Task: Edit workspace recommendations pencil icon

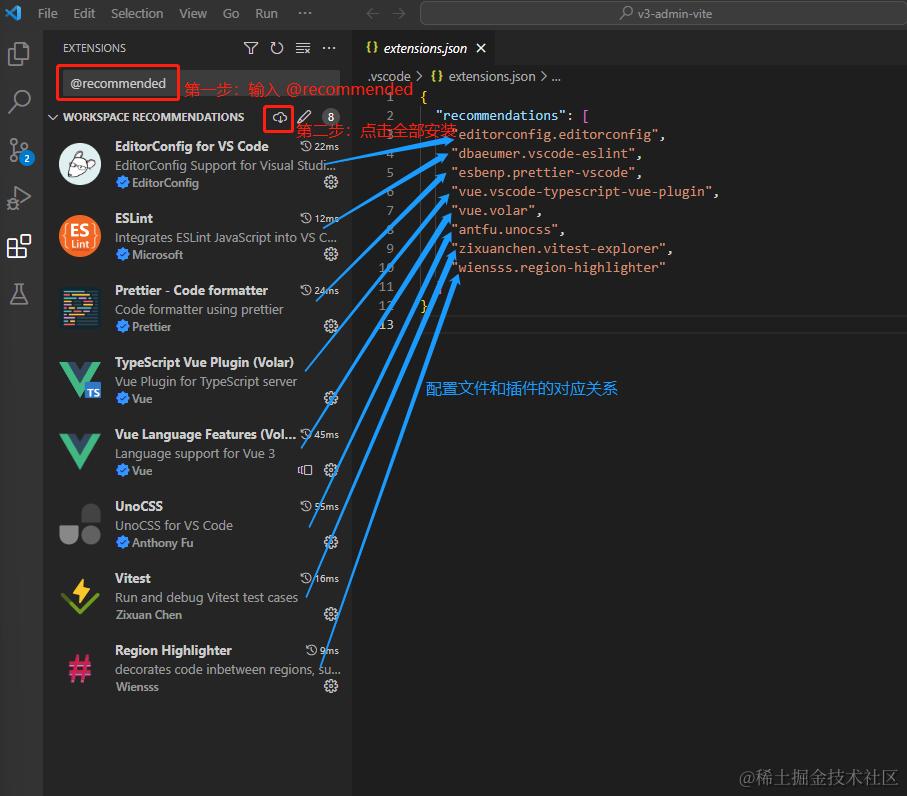Action: [x=304, y=117]
